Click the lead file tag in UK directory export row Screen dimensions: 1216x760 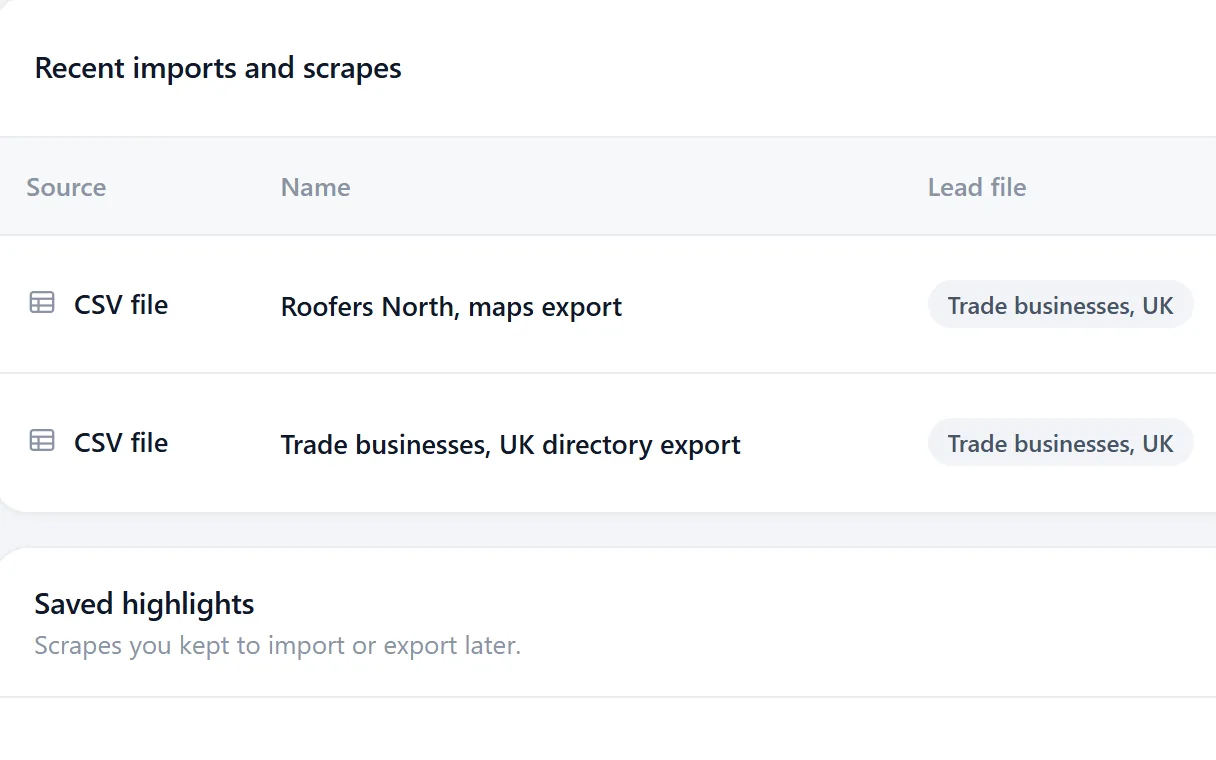(x=1060, y=443)
